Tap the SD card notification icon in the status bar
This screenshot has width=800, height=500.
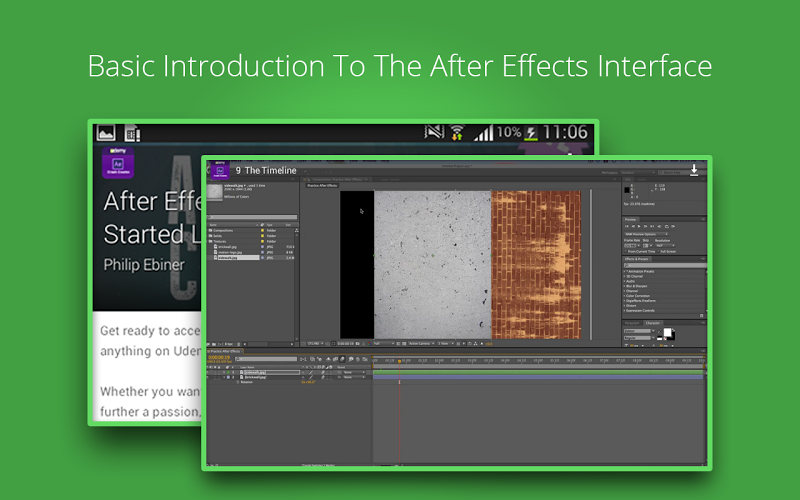point(132,134)
